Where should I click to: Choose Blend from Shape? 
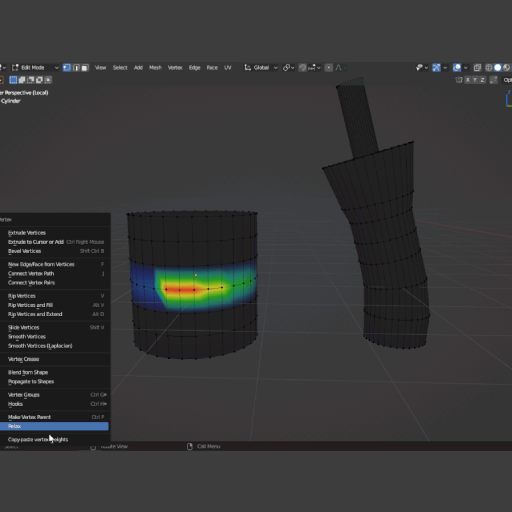55,372
